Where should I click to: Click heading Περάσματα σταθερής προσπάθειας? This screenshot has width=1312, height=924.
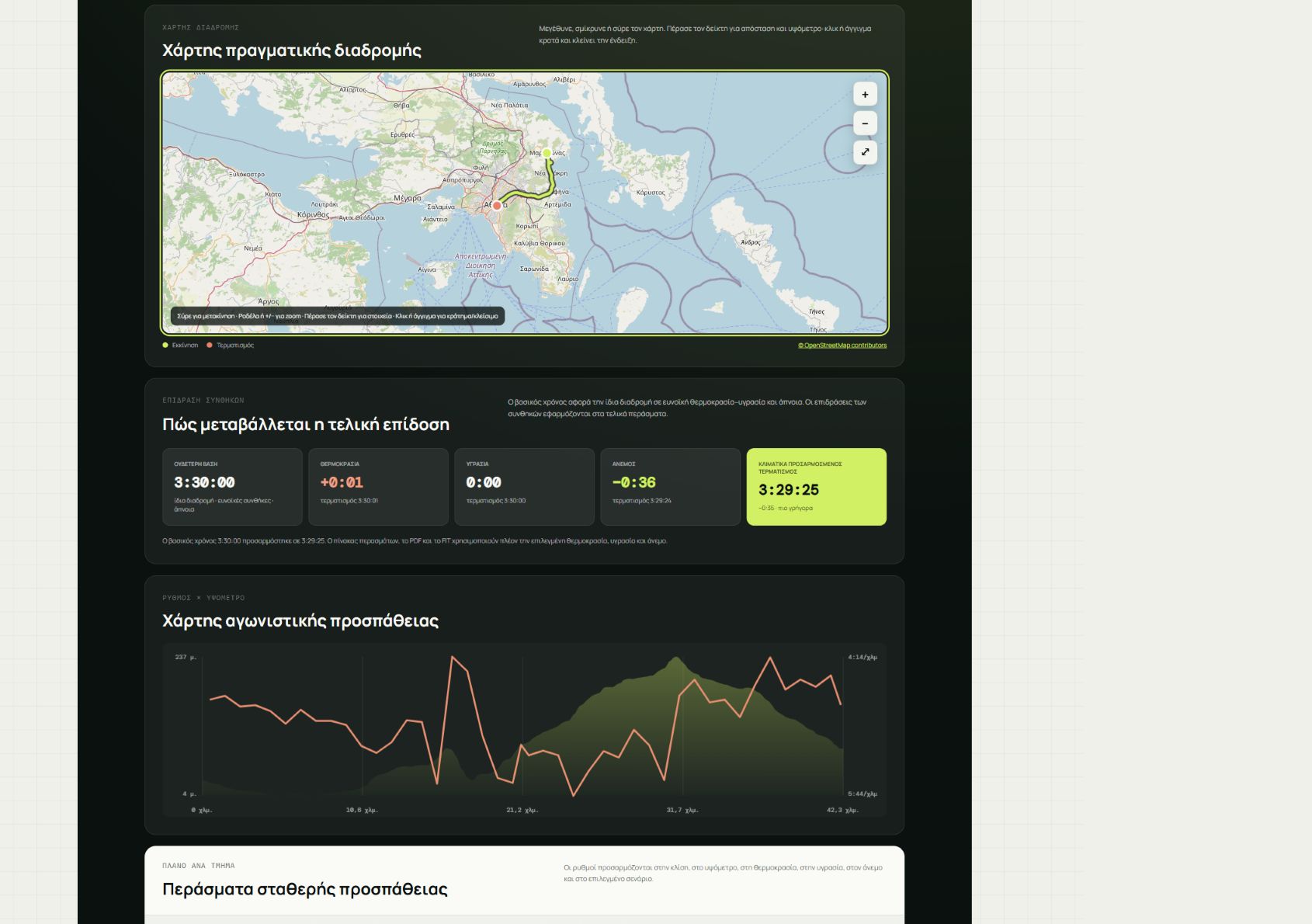pyautogui.click(x=305, y=890)
